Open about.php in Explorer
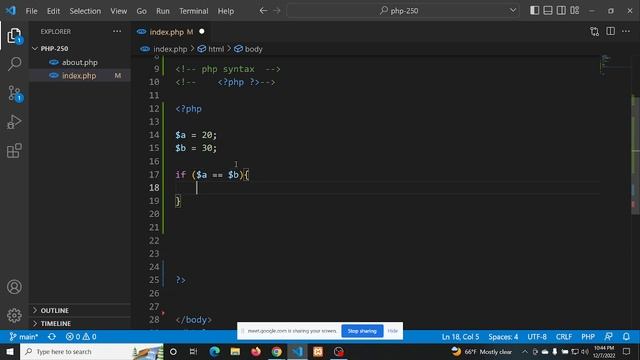 click(80, 62)
